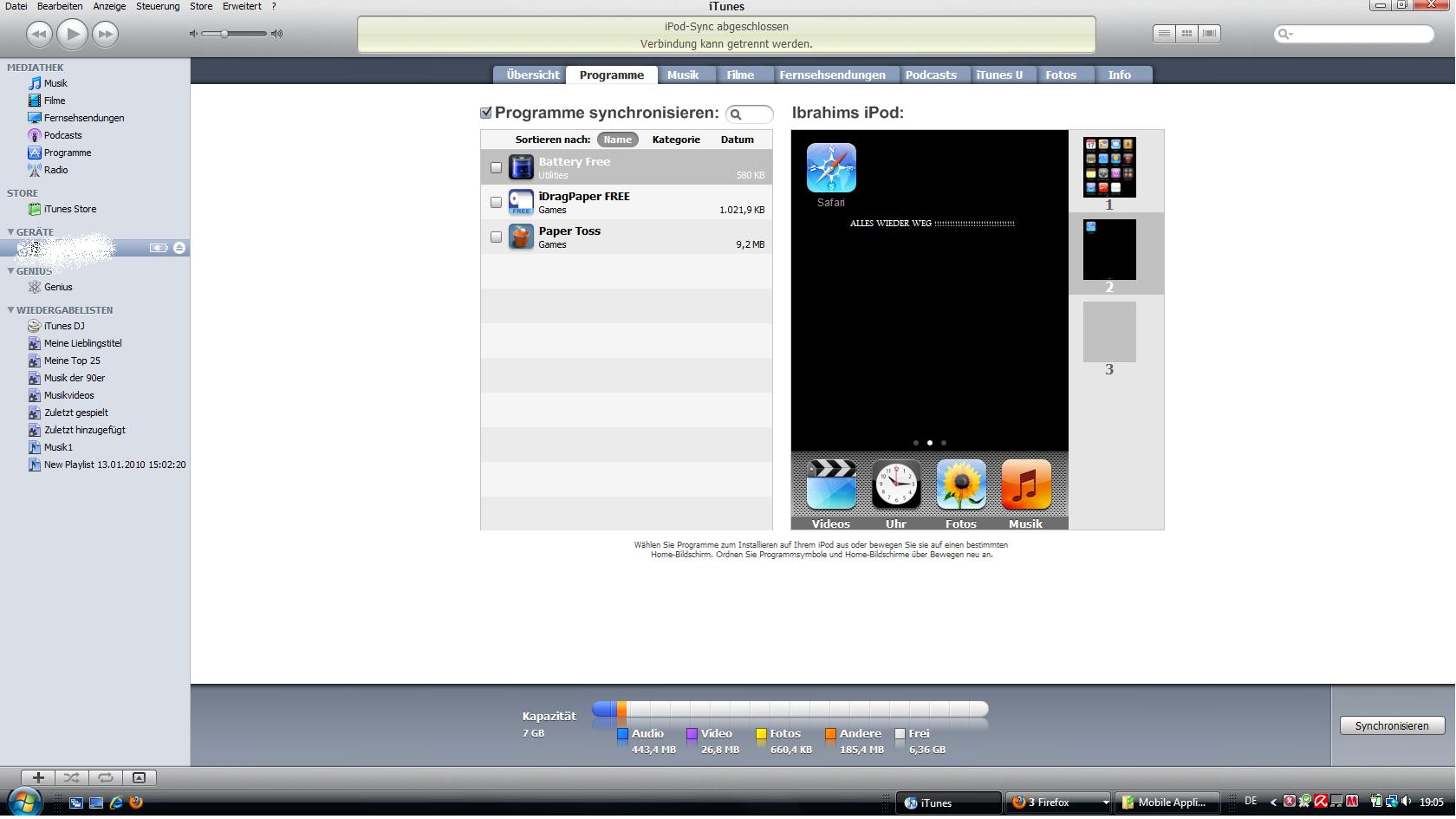The image size is (1456, 819).
Task: Click the Videos dock icon
Action: point(831,484)
